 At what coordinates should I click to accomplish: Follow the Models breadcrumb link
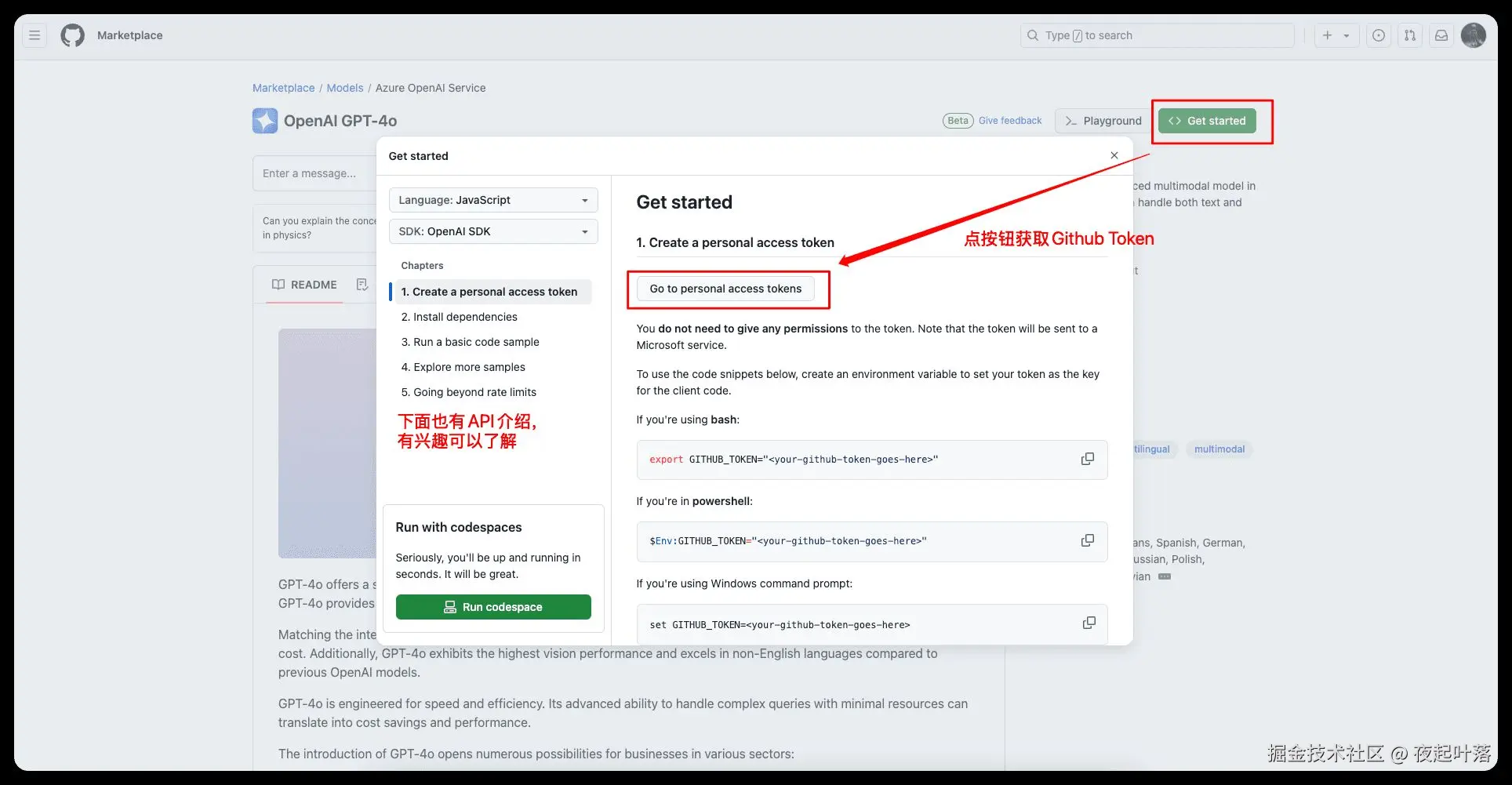[345, 88]
